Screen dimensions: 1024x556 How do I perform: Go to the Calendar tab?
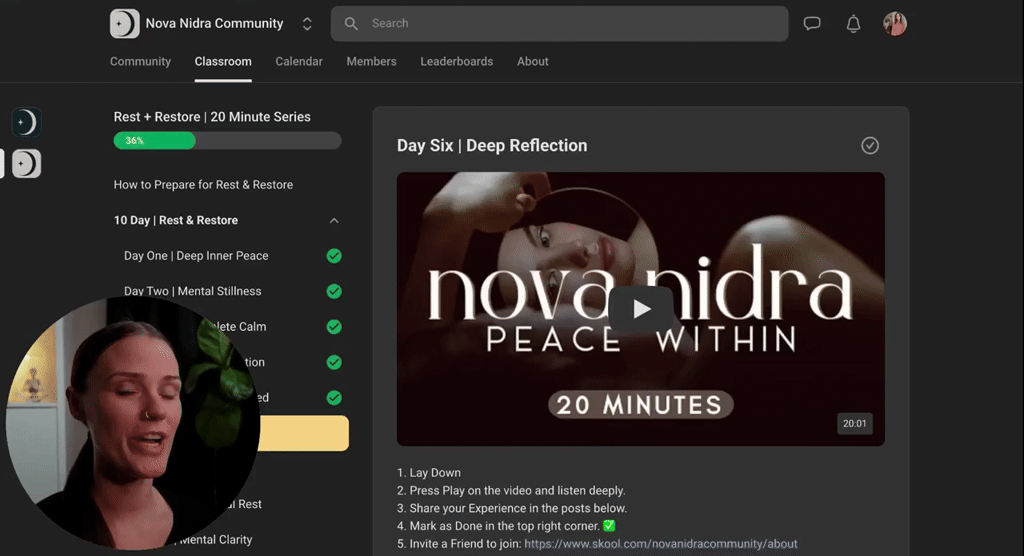tap(298, 61)
